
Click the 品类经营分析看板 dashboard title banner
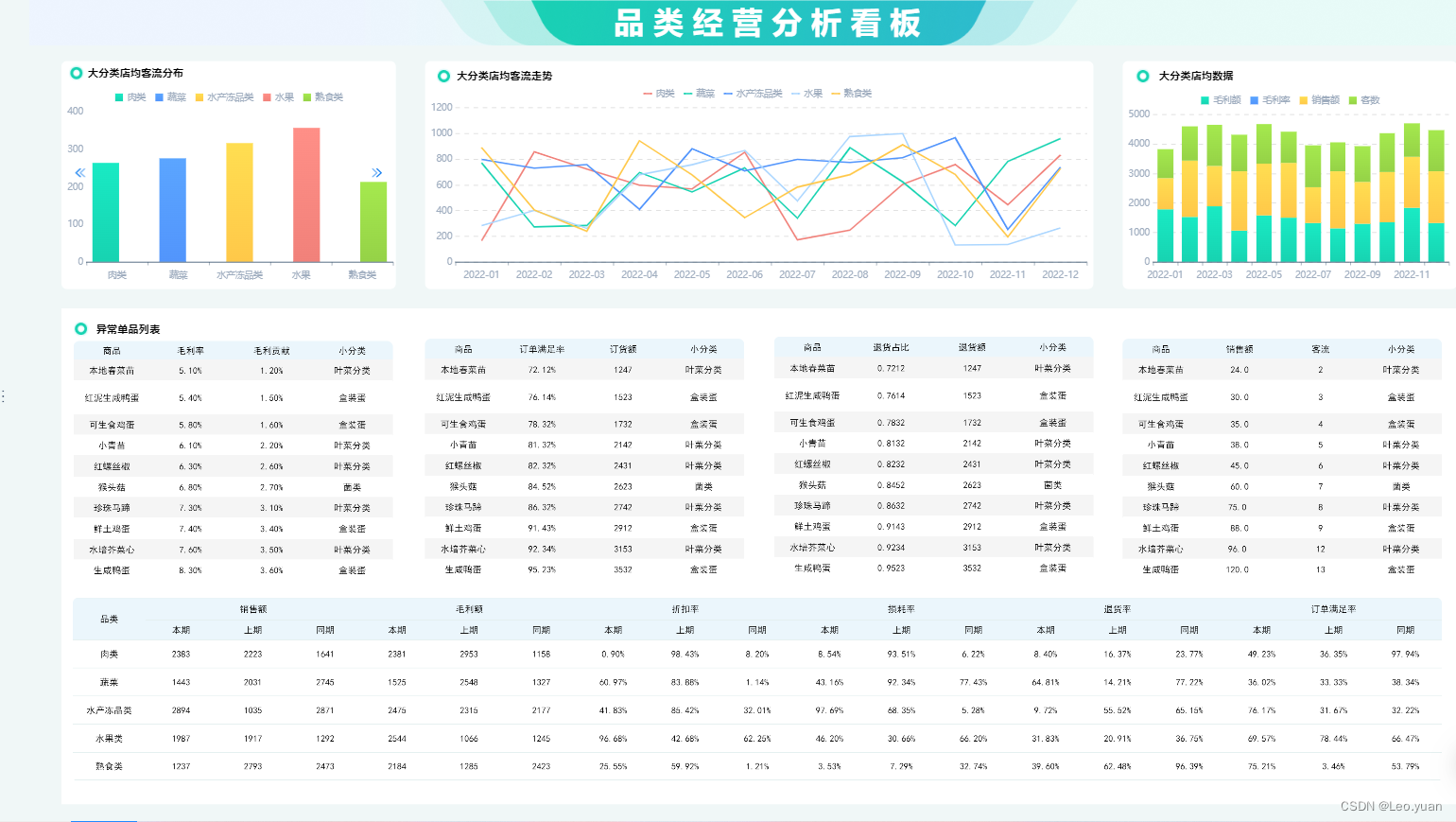pos(768,23)
